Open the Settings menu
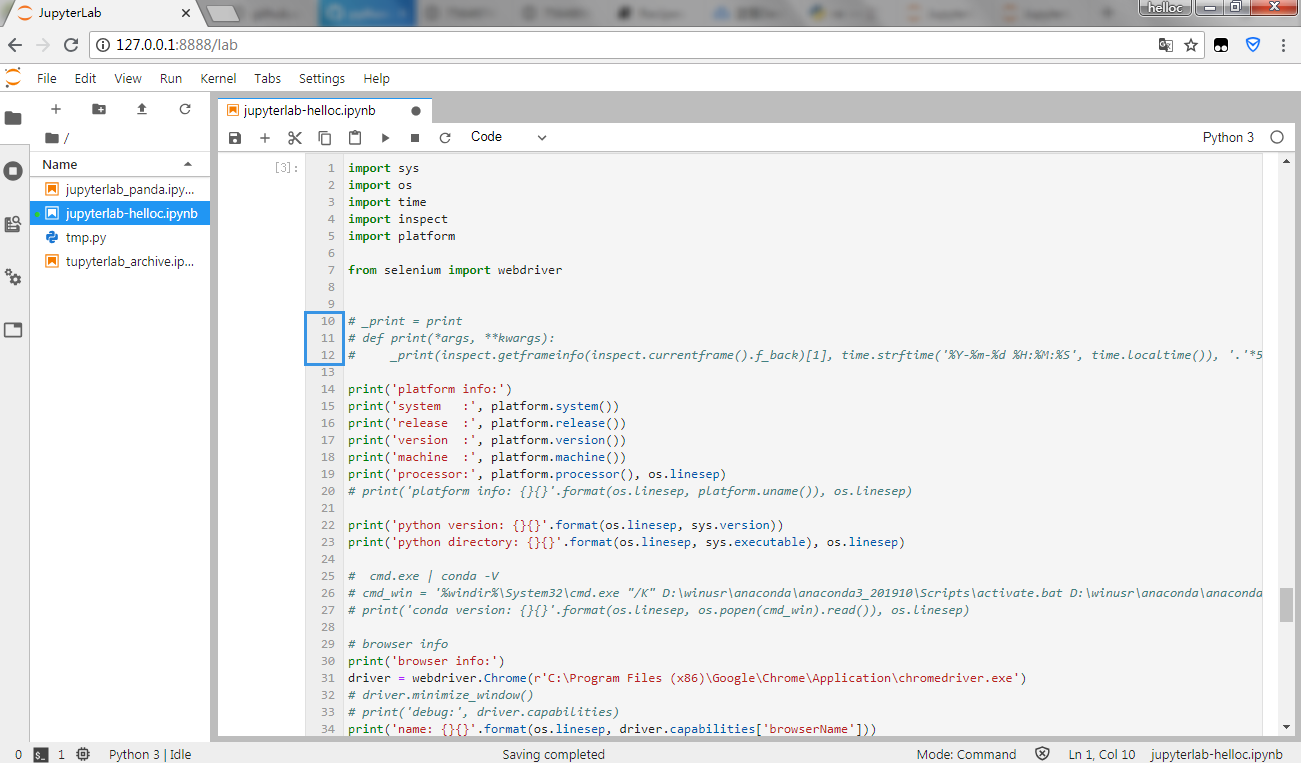1301x763 pixels. click(322, 78)
